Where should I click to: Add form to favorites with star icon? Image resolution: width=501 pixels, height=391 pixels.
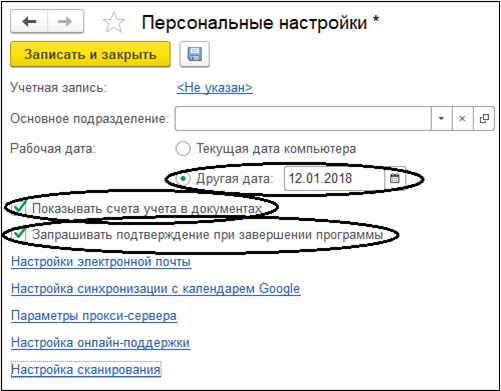point(114,22)
